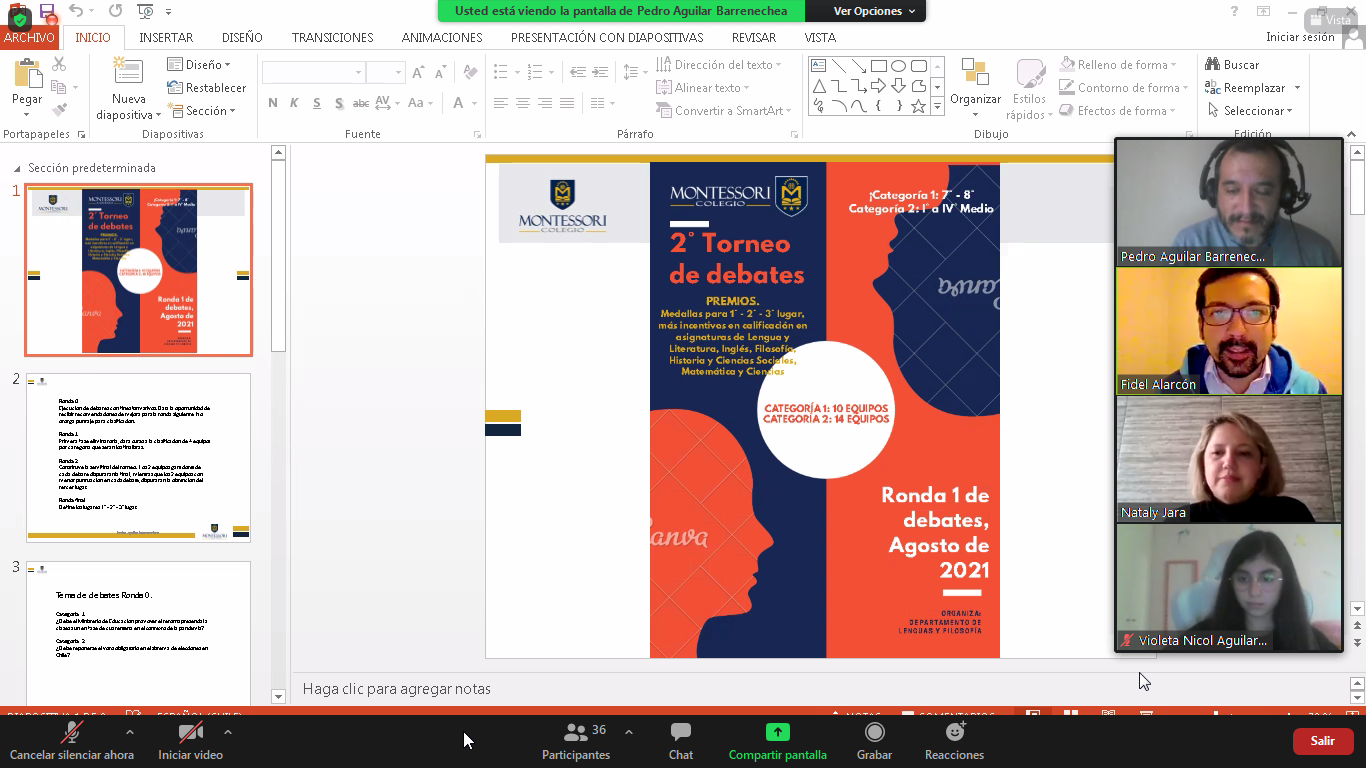1366x768 pixels.
Task: Click the Nueva diapositiva icon
Action: pos(128,72)
